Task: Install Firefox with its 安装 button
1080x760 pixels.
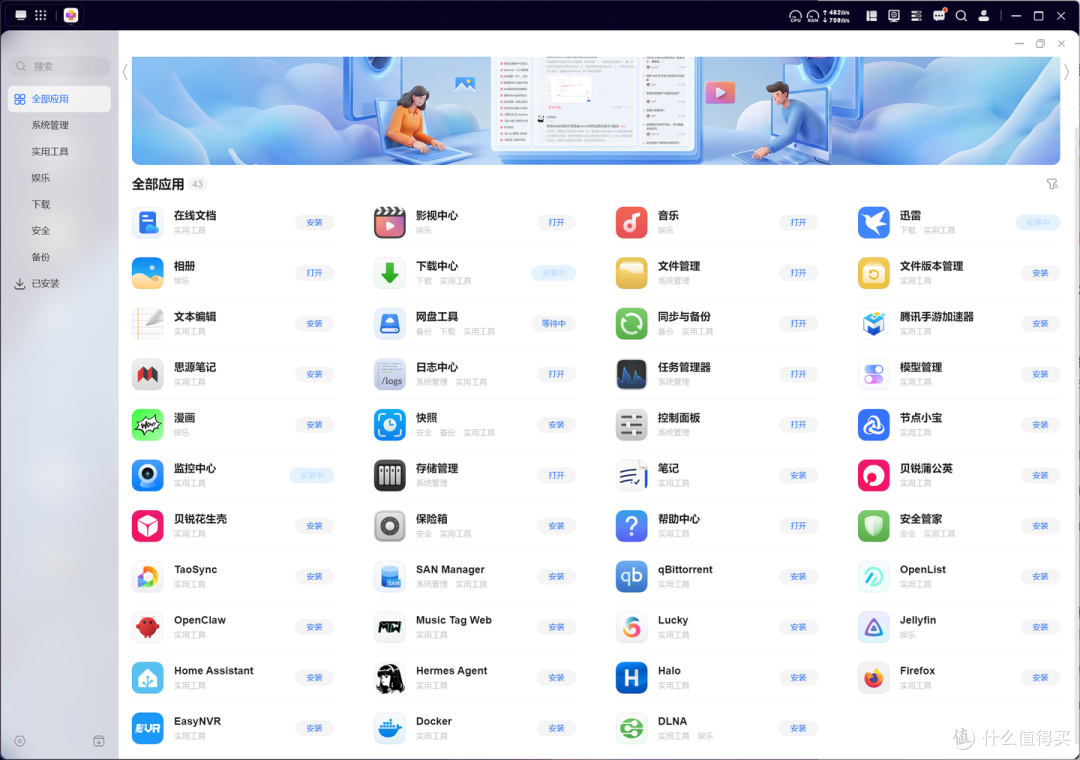Action: coord(1040,677)
